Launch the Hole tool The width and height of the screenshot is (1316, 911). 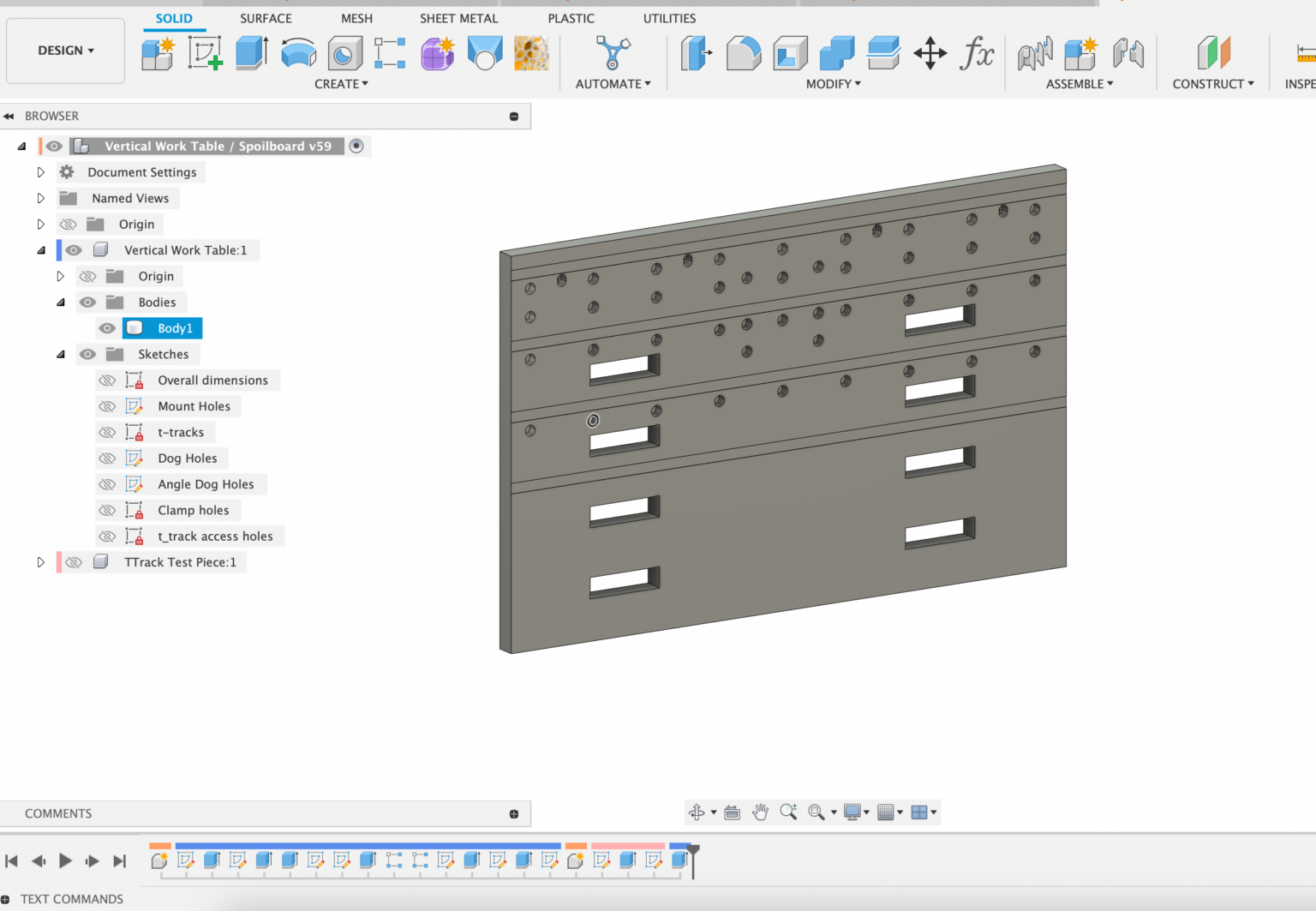(344, 52)
